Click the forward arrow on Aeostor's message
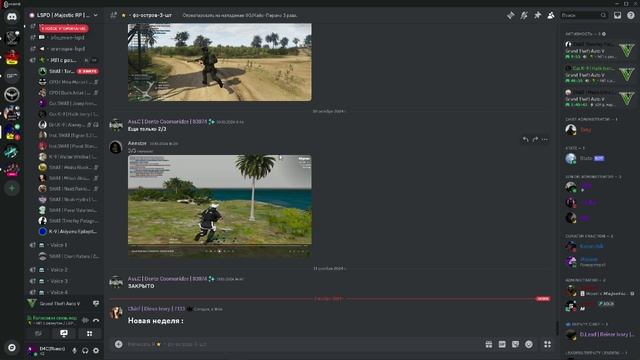This screenshot has height=360, width=640. click(x=535, y=140)
